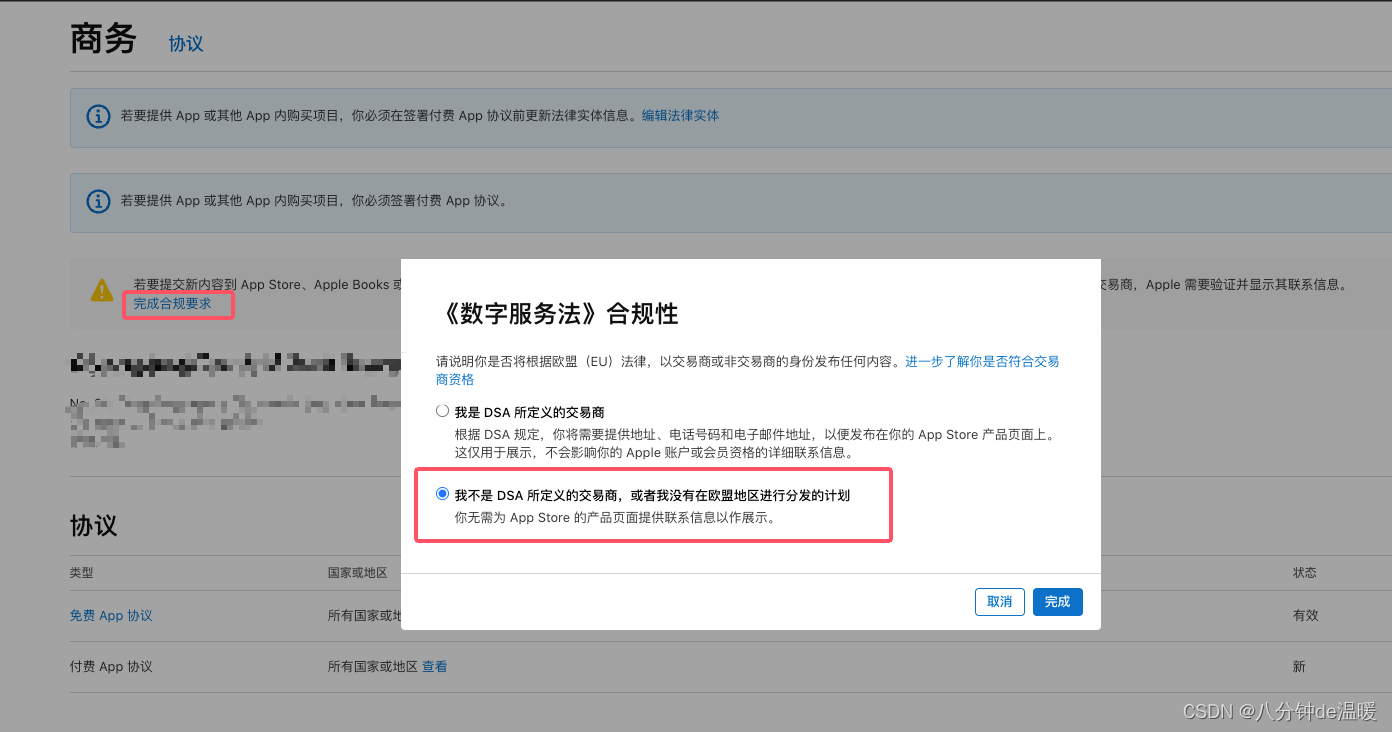The width and height of the screenshot is (1392, 732).
Task: Click the 类型 column header
Action: point(81,573)
